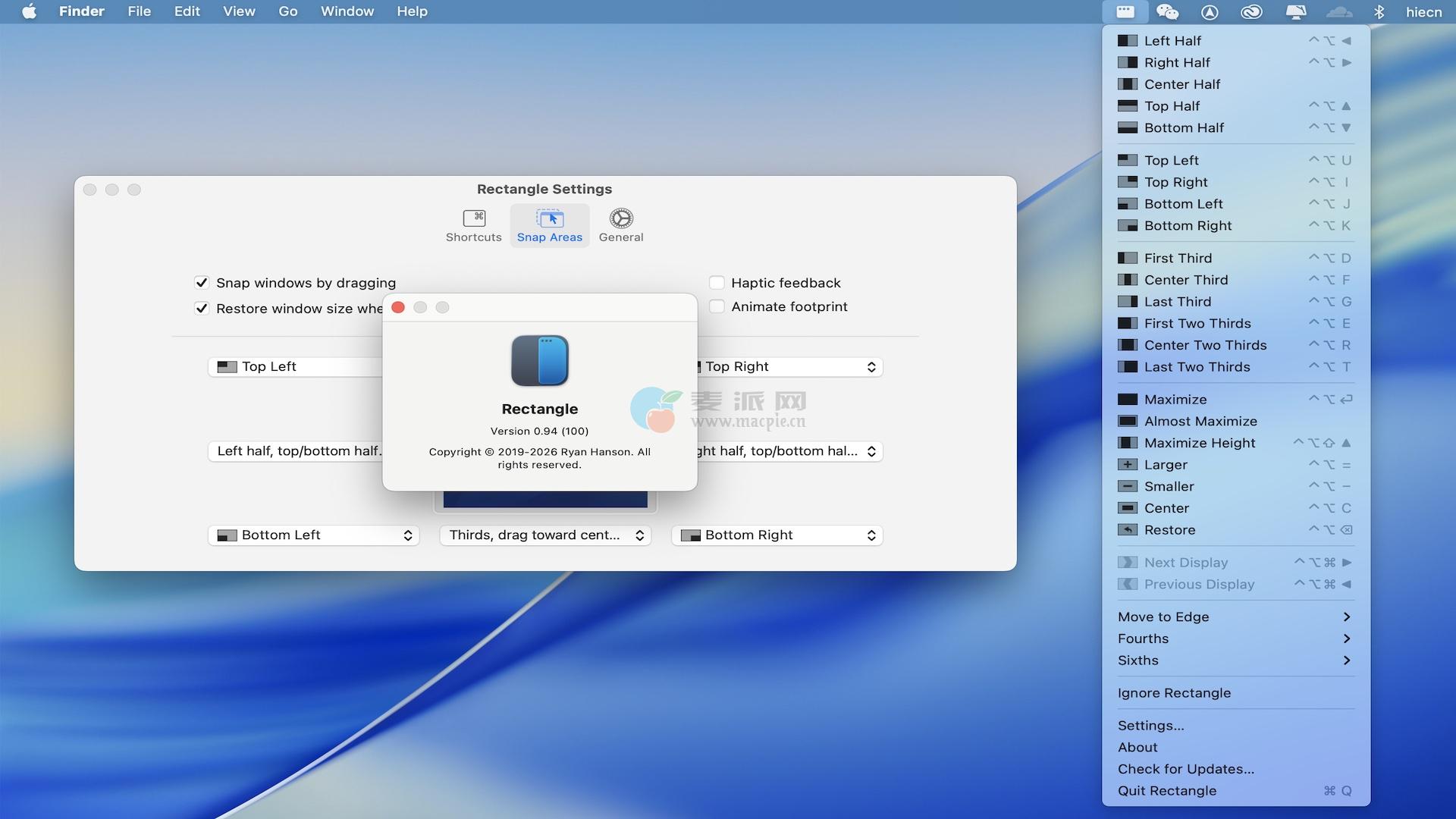Click the Left Half layout icon
The height and width of the screenshot is (819, 1456).
pos(1128,41)
